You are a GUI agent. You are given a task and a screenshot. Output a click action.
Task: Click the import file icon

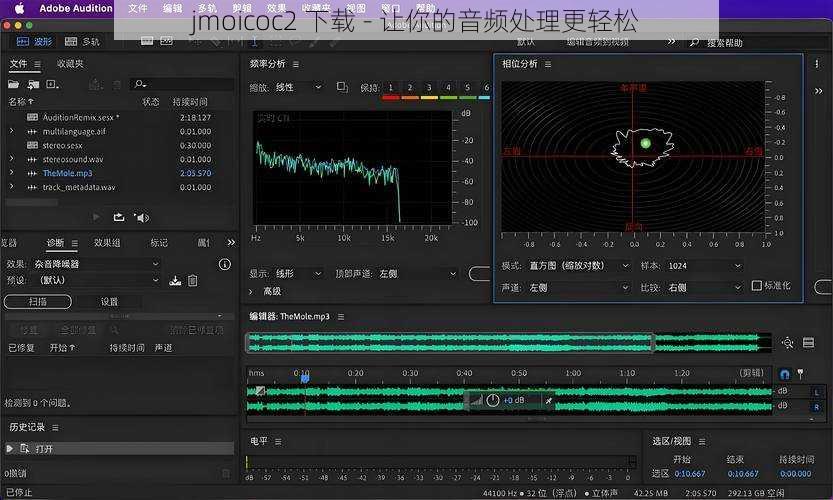pyautogui.click(x=33, y=84)
